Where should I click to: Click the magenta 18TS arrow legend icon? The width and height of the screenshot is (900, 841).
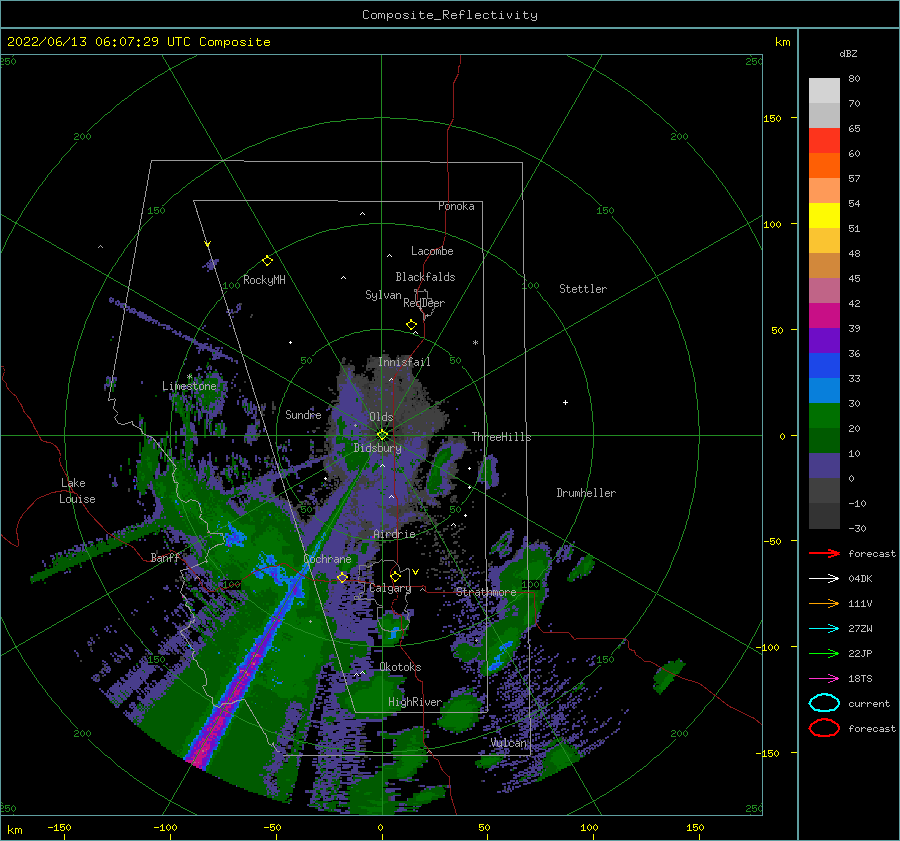tap(824, 679)
